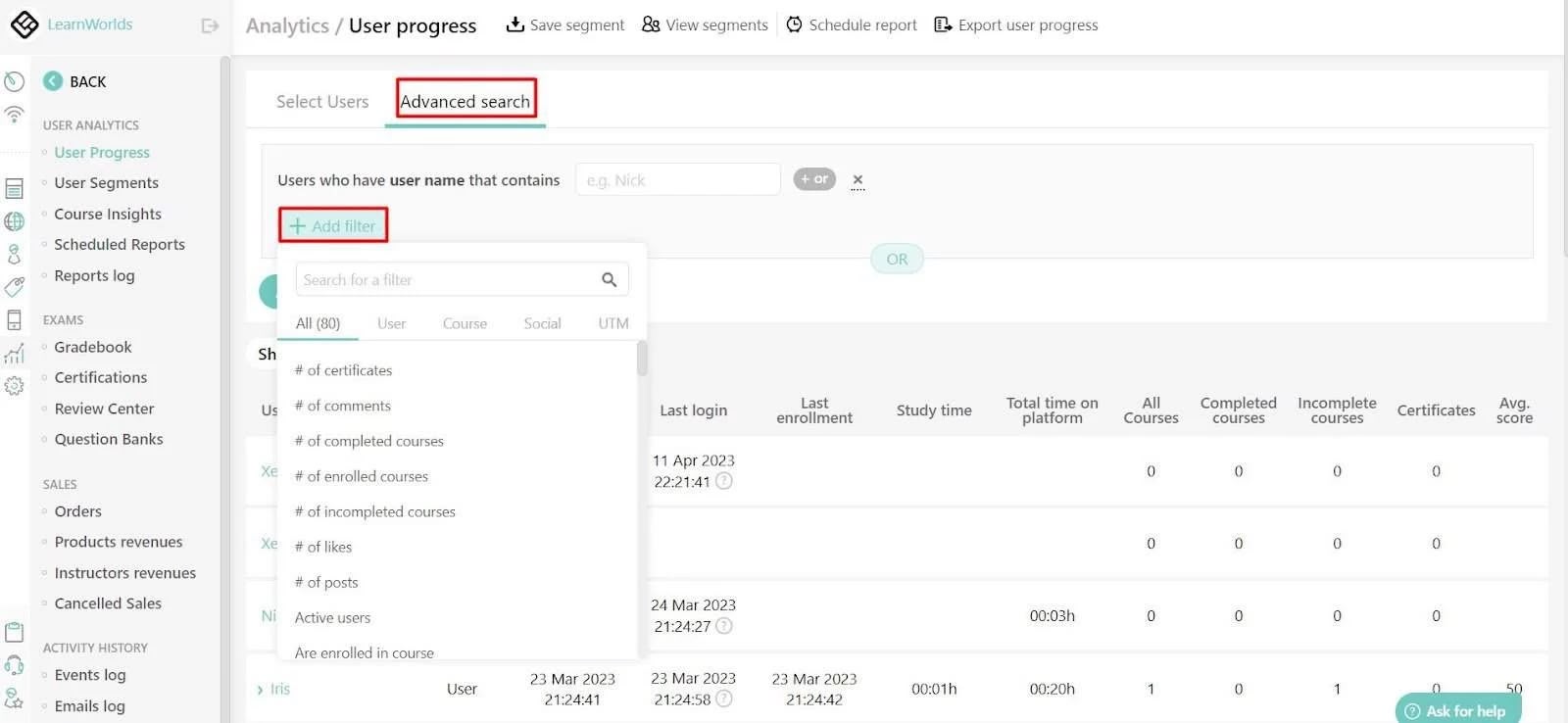Click the magnifier icon in the filter search box
Screen dimensions: 1568x723
609,279
